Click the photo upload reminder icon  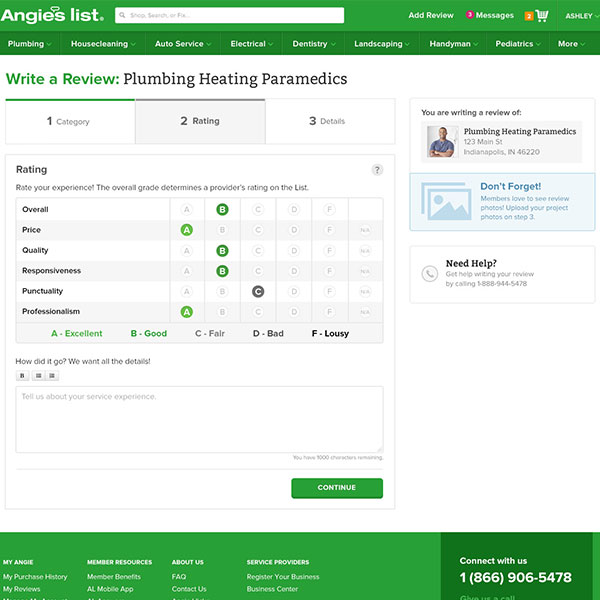(x=445, y=201)
